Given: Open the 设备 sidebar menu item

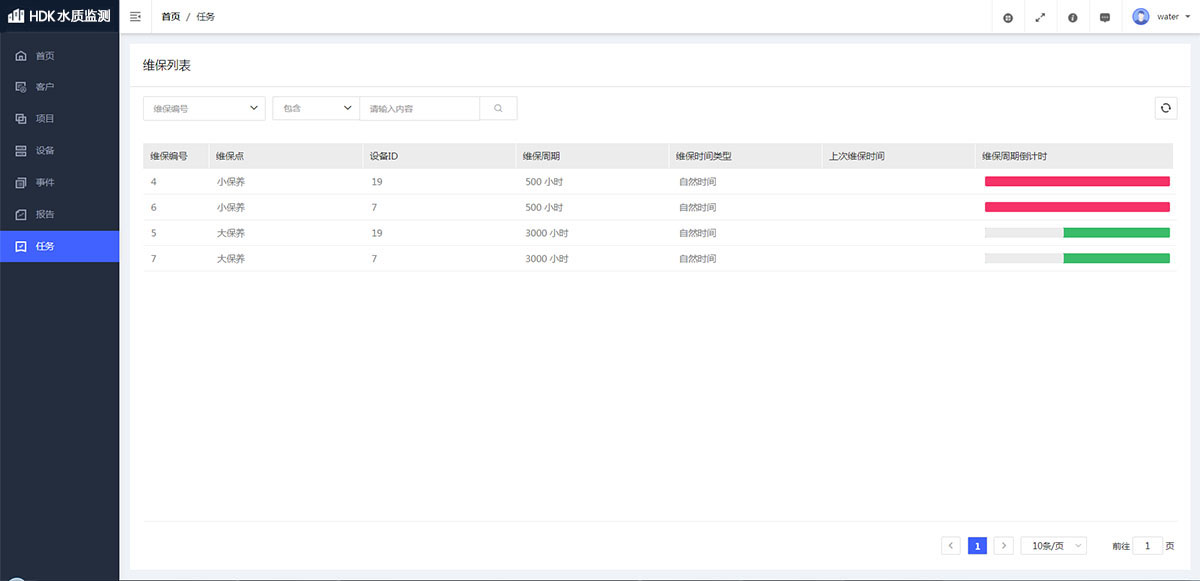Looking at the screenshot, I should pyautogui.click(x=45, y=151).
